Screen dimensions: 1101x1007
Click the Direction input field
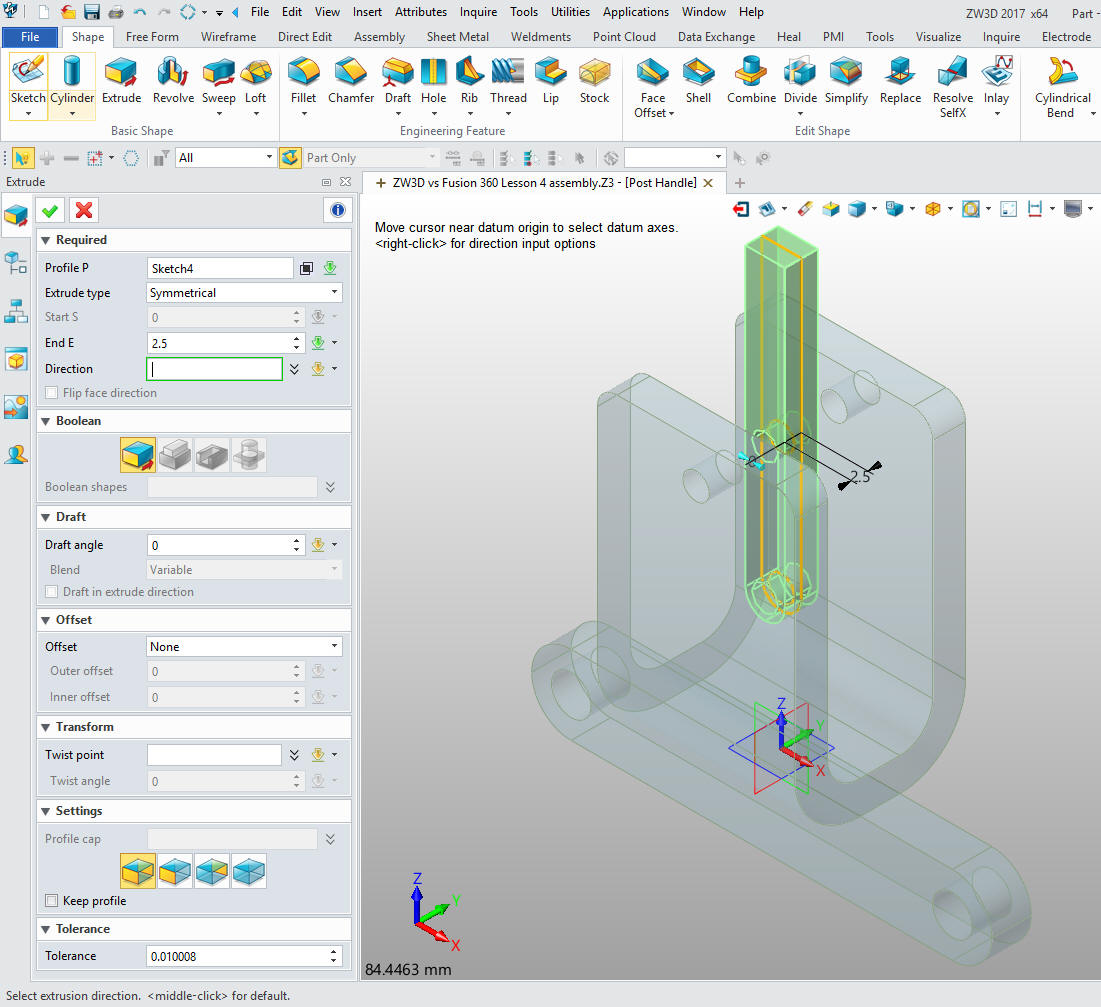pos(214,369)
